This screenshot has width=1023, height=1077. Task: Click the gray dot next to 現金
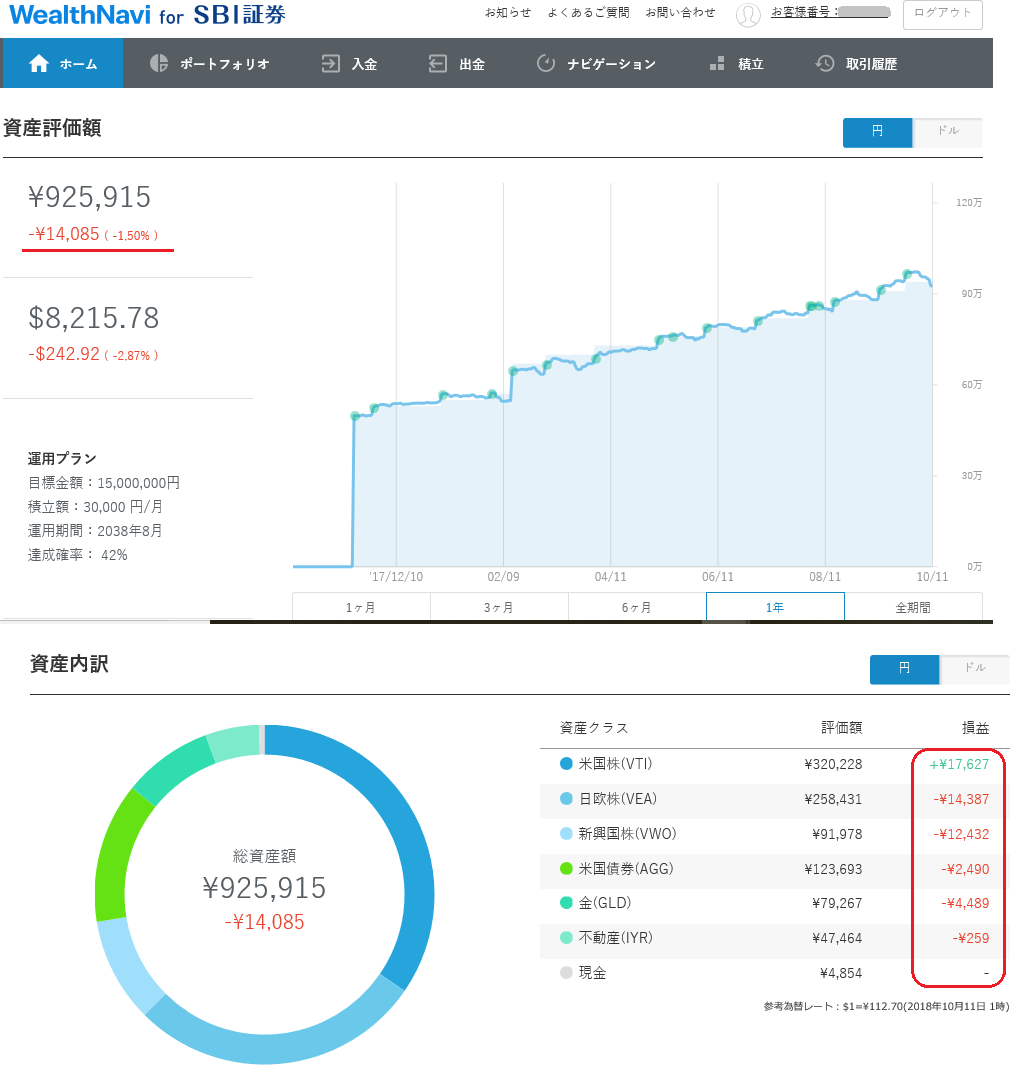[566, 973]
